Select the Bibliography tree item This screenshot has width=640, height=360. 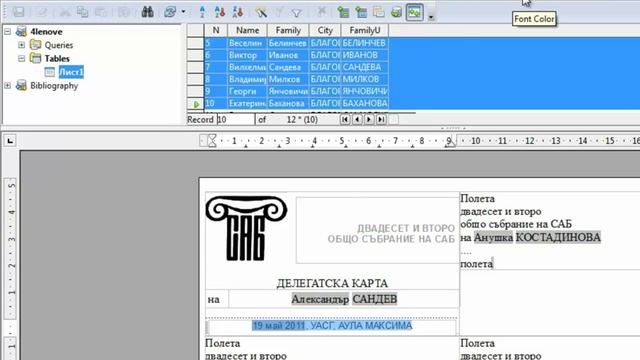(54, 85)
